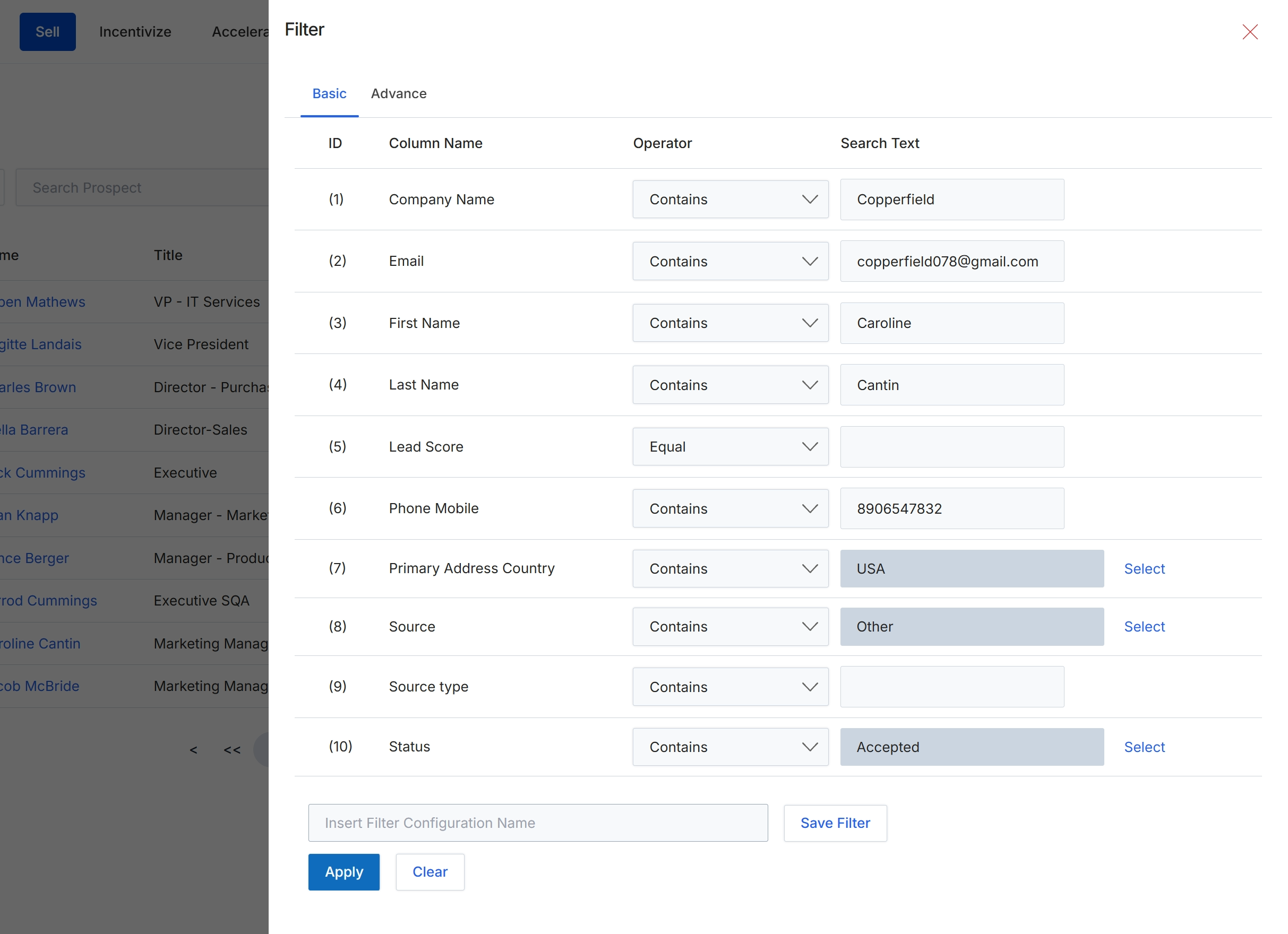Click the Save Filter button
1288x934 pixels.
pos(835,823)
